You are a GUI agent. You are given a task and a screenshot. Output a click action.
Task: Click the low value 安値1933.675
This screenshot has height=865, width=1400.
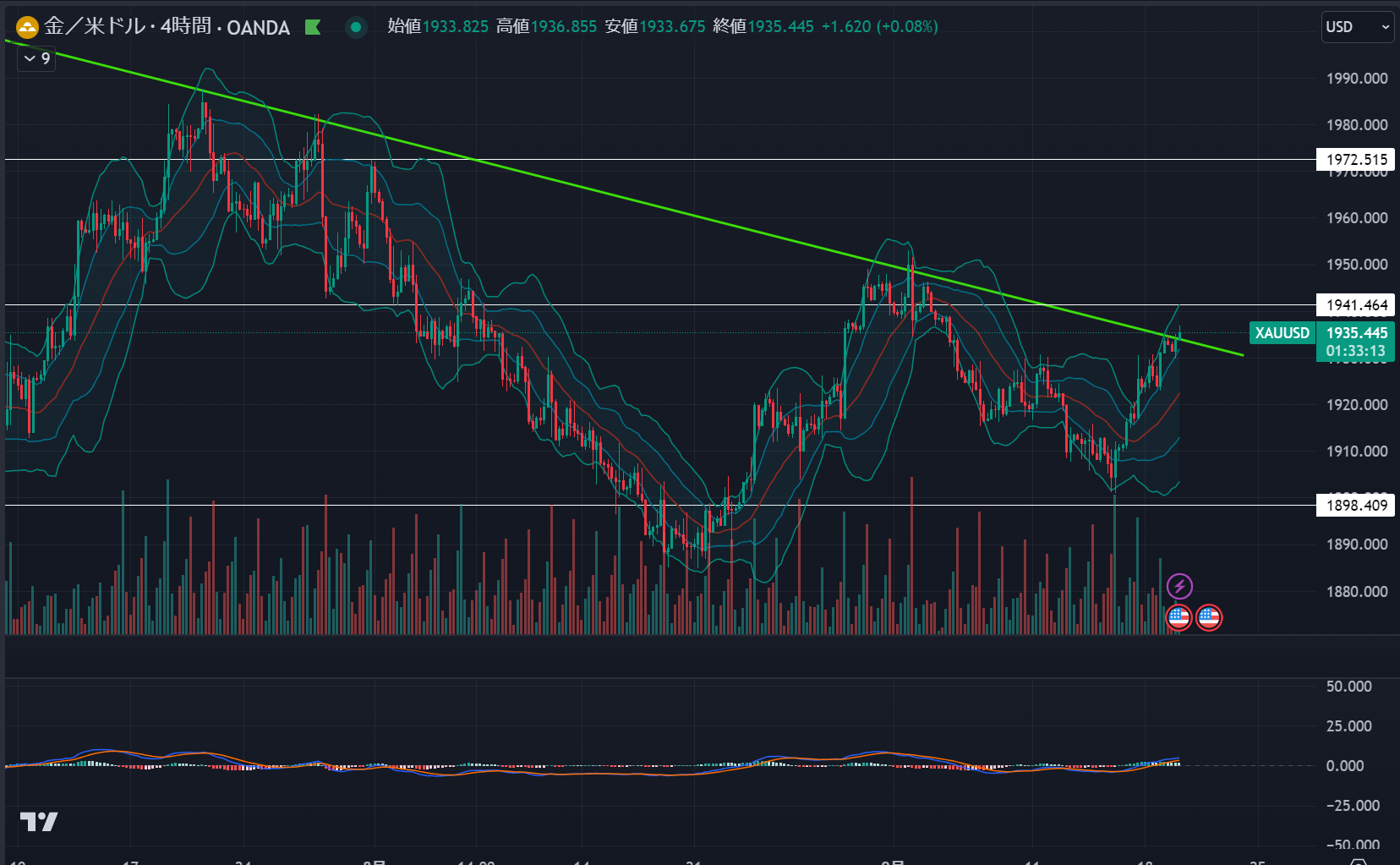pyautogui.click(x=655, y=27)
